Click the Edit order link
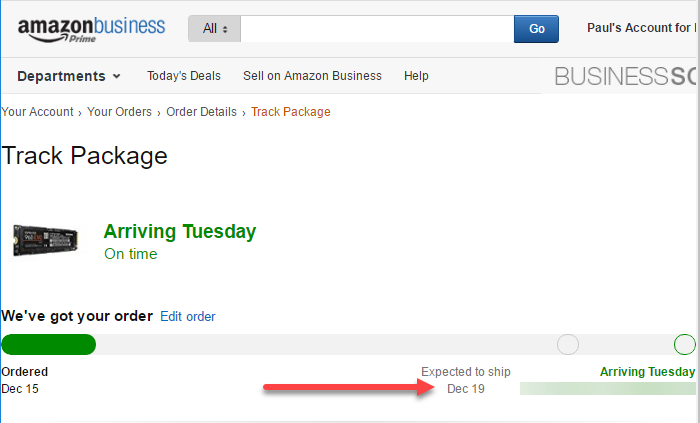The height and width of the screenshot is (423, 700). 188,316
